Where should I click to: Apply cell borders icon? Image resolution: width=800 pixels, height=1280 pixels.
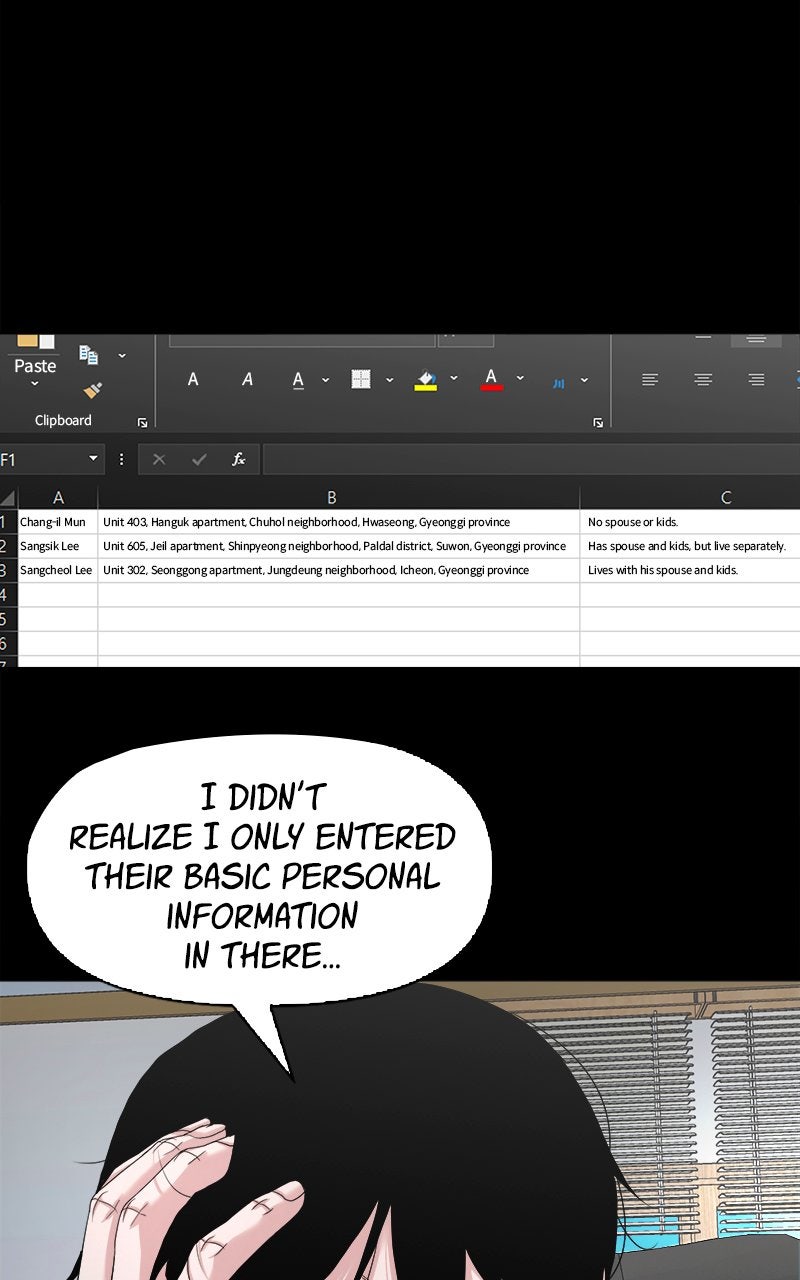[361, 379]
